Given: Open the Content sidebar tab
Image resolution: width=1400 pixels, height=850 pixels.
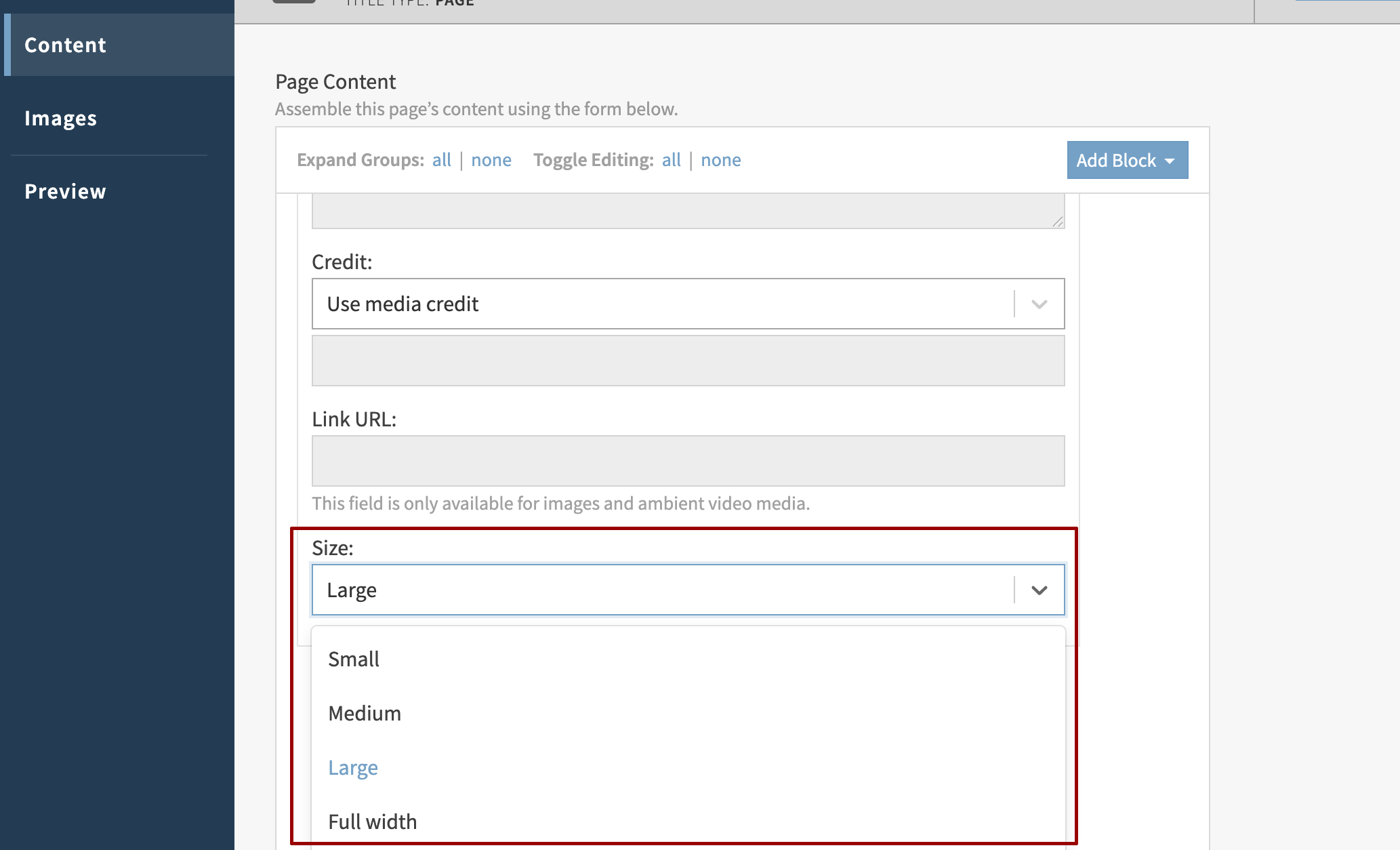Looking at the screenshot, I should (x=66, y=45).
